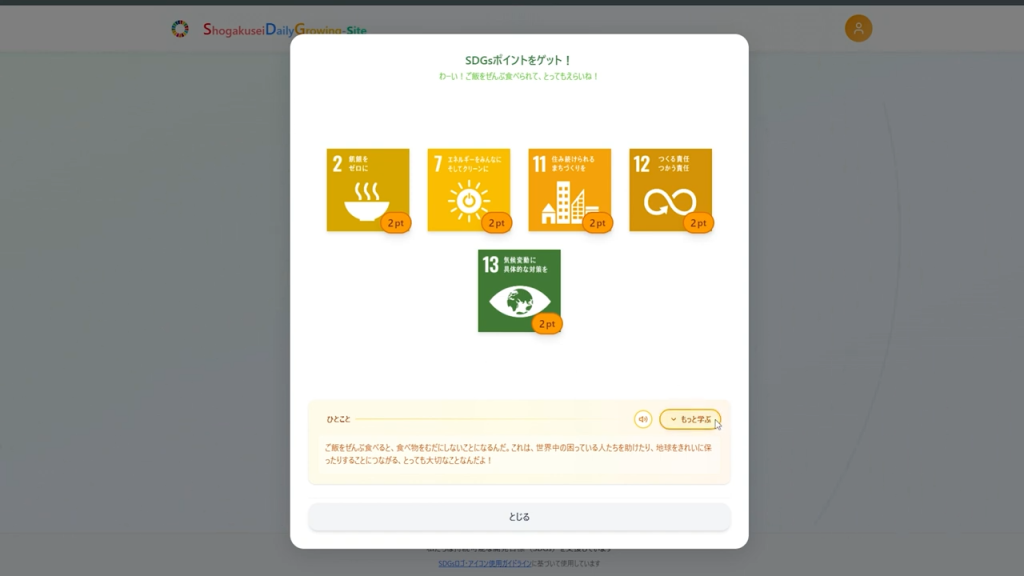The width and height of the screenshot is (1024, 576).
Task: Click the SDGsポイントをゲット! heading
Action: [x=519, y=60]
